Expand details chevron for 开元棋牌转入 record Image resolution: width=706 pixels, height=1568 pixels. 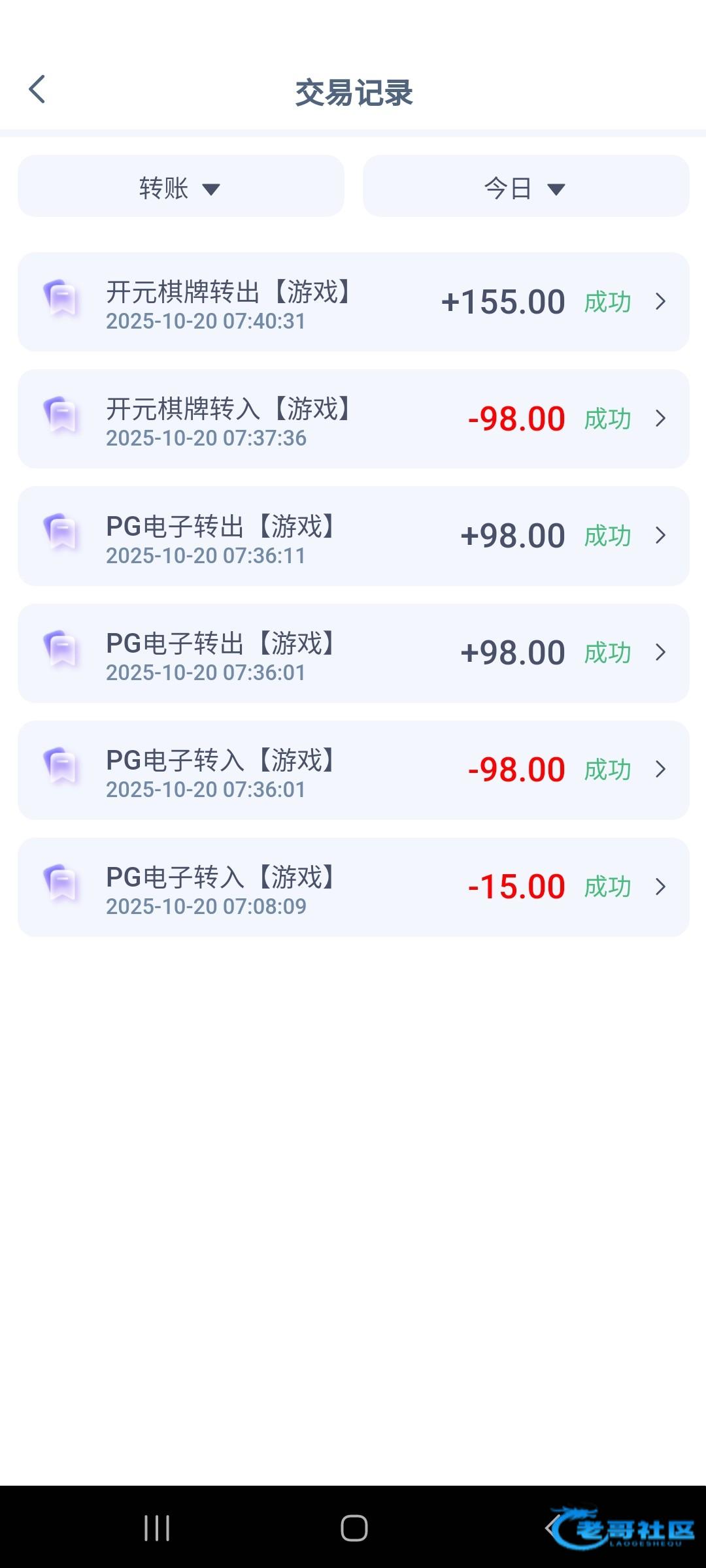(x=660, y=419)
